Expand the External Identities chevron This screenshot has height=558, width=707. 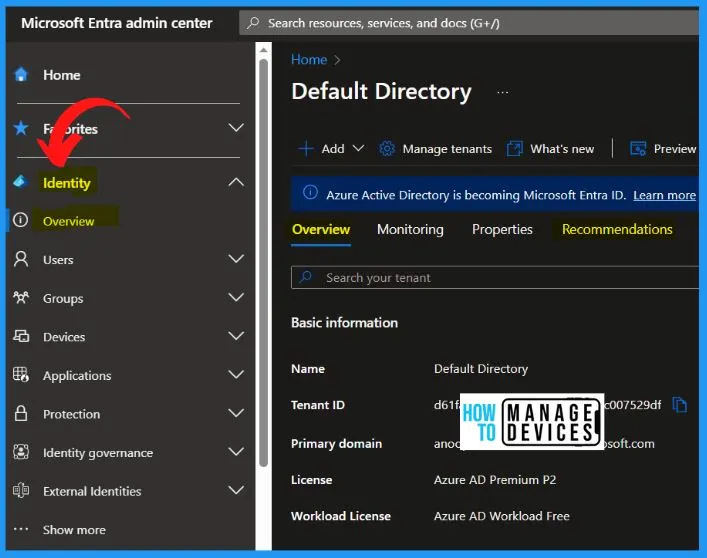[236, 490]
